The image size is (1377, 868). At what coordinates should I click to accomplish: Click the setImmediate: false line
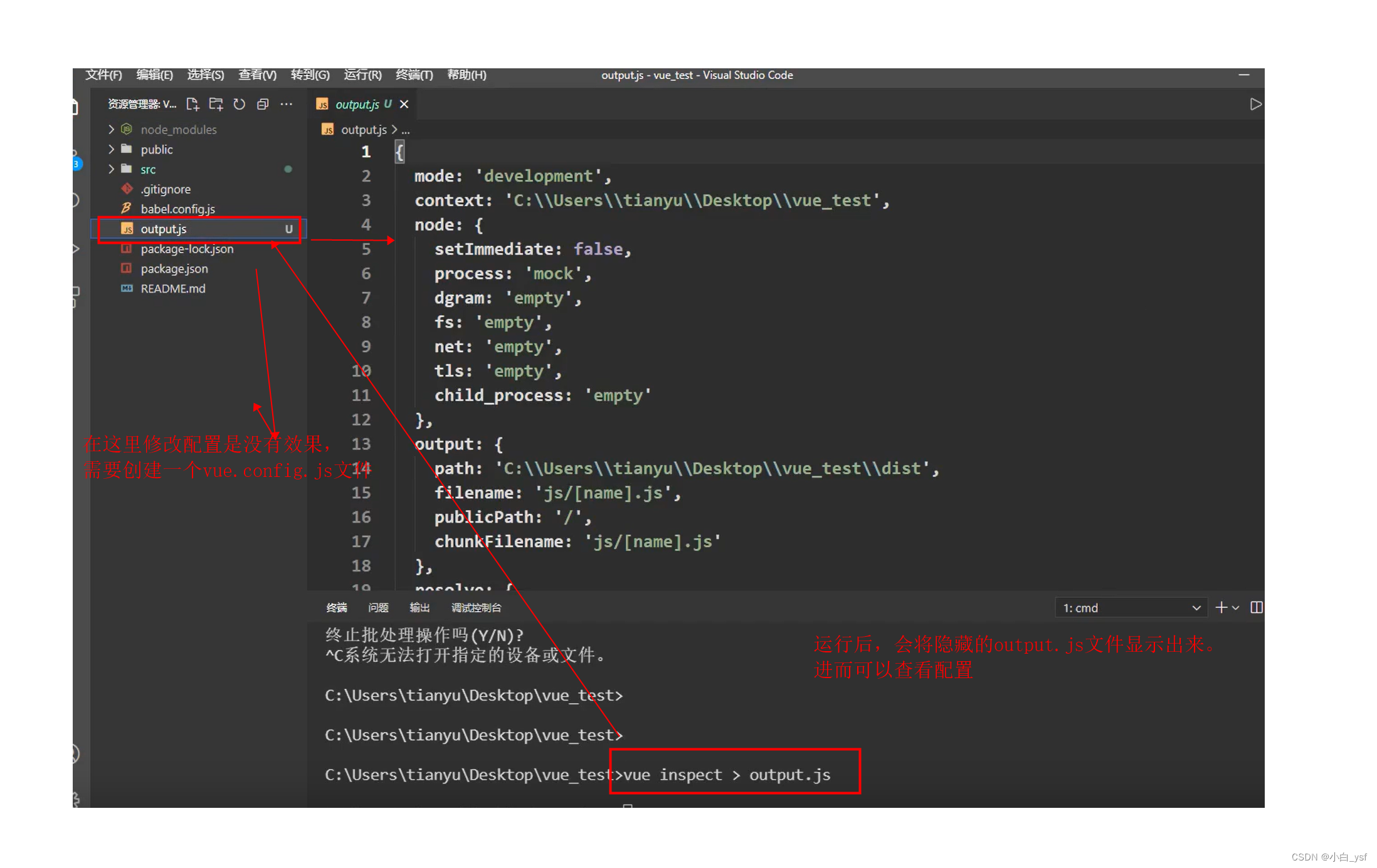point(532,249)
